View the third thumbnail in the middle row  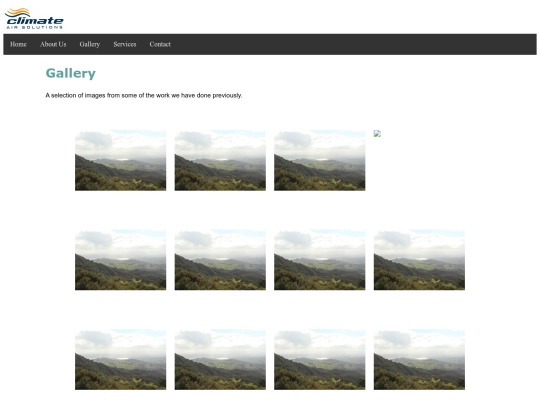pyautogui.click(x=320, y=260)
